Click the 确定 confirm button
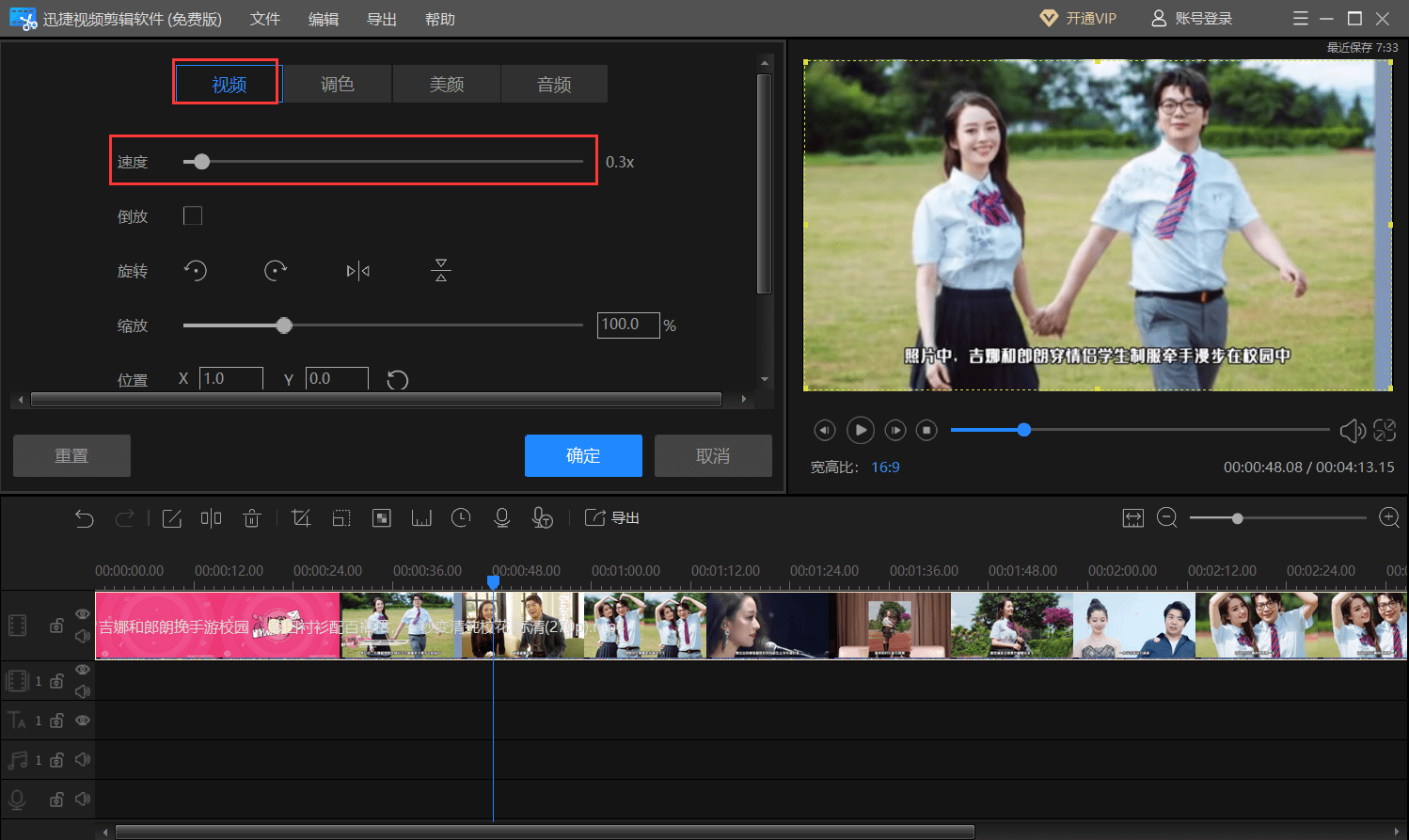Image resolution: width=1409 pixels, height=840 pixels. pyautogui.click(x=583, y=455)
